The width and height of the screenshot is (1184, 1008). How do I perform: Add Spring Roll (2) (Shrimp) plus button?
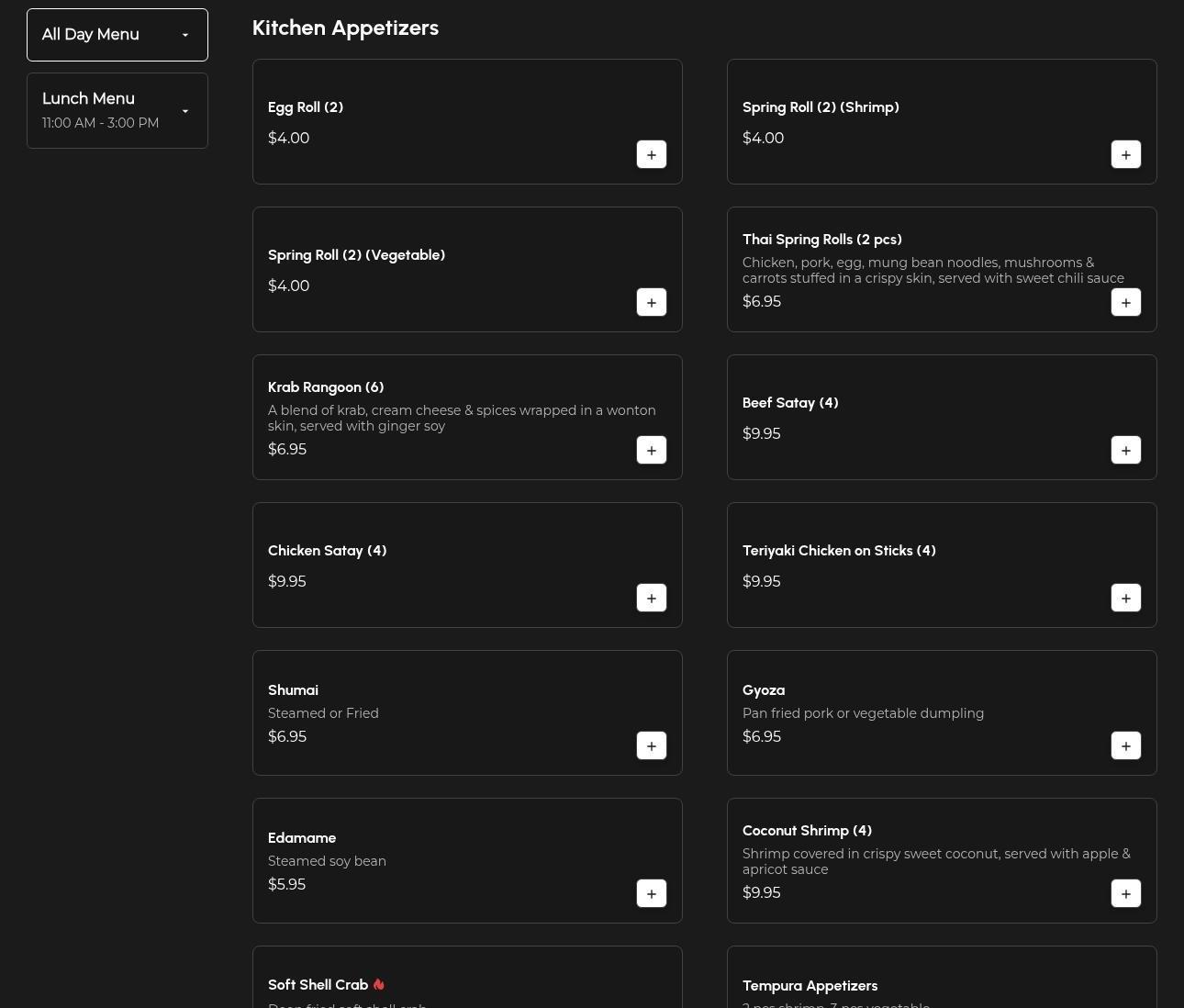tap(1125, 154)
